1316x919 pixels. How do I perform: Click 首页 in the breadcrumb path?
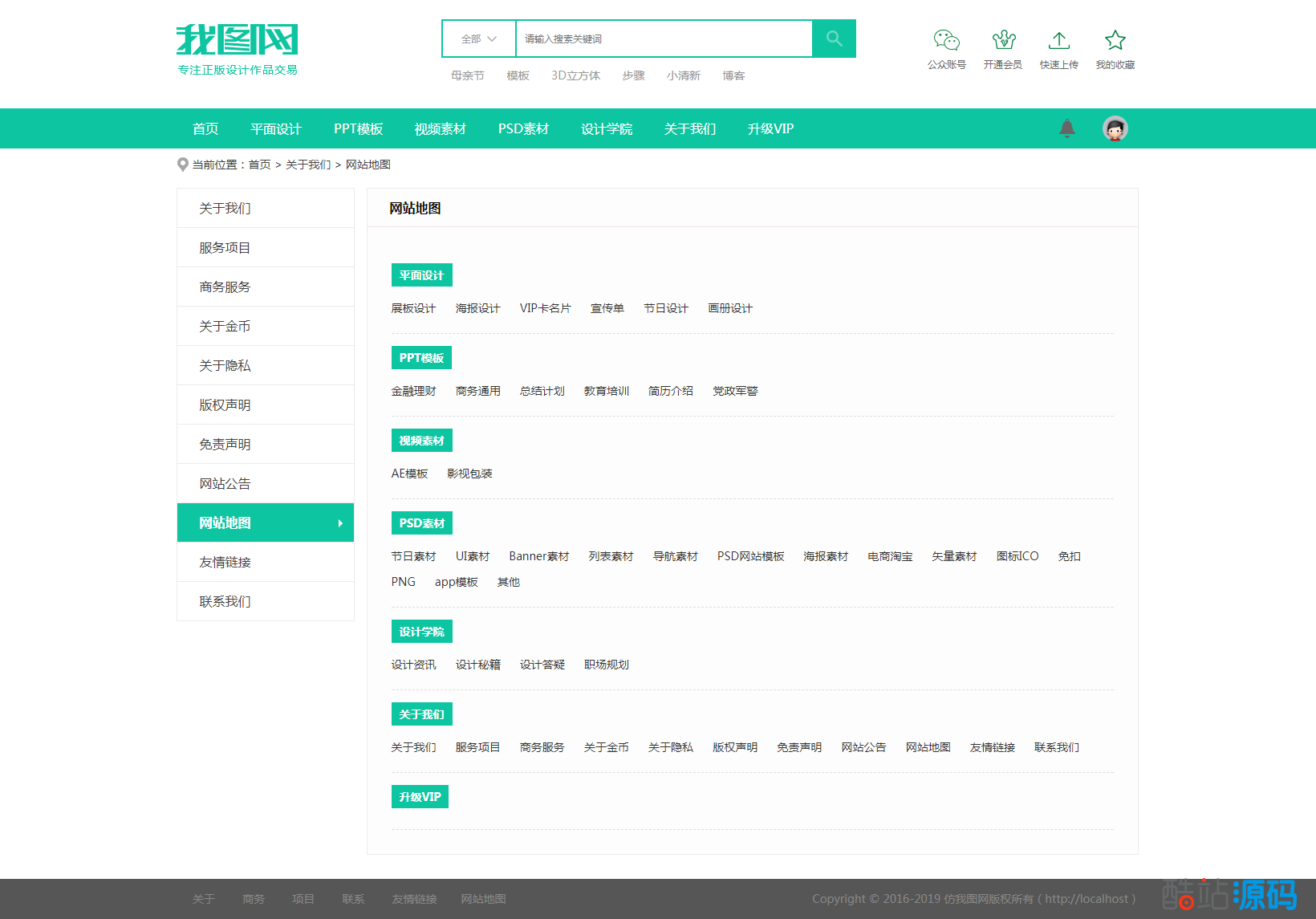click(259, 165)
